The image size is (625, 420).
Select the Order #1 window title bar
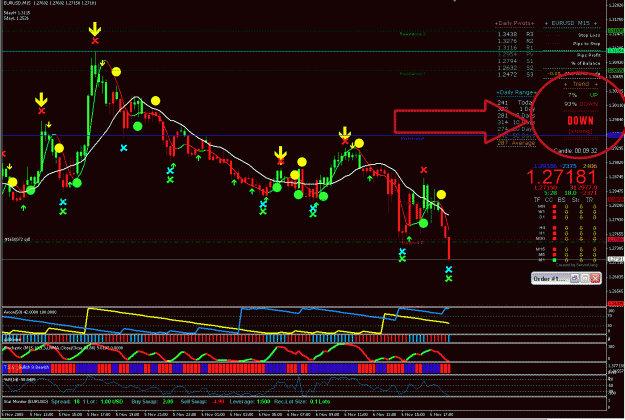click(566, 278)
